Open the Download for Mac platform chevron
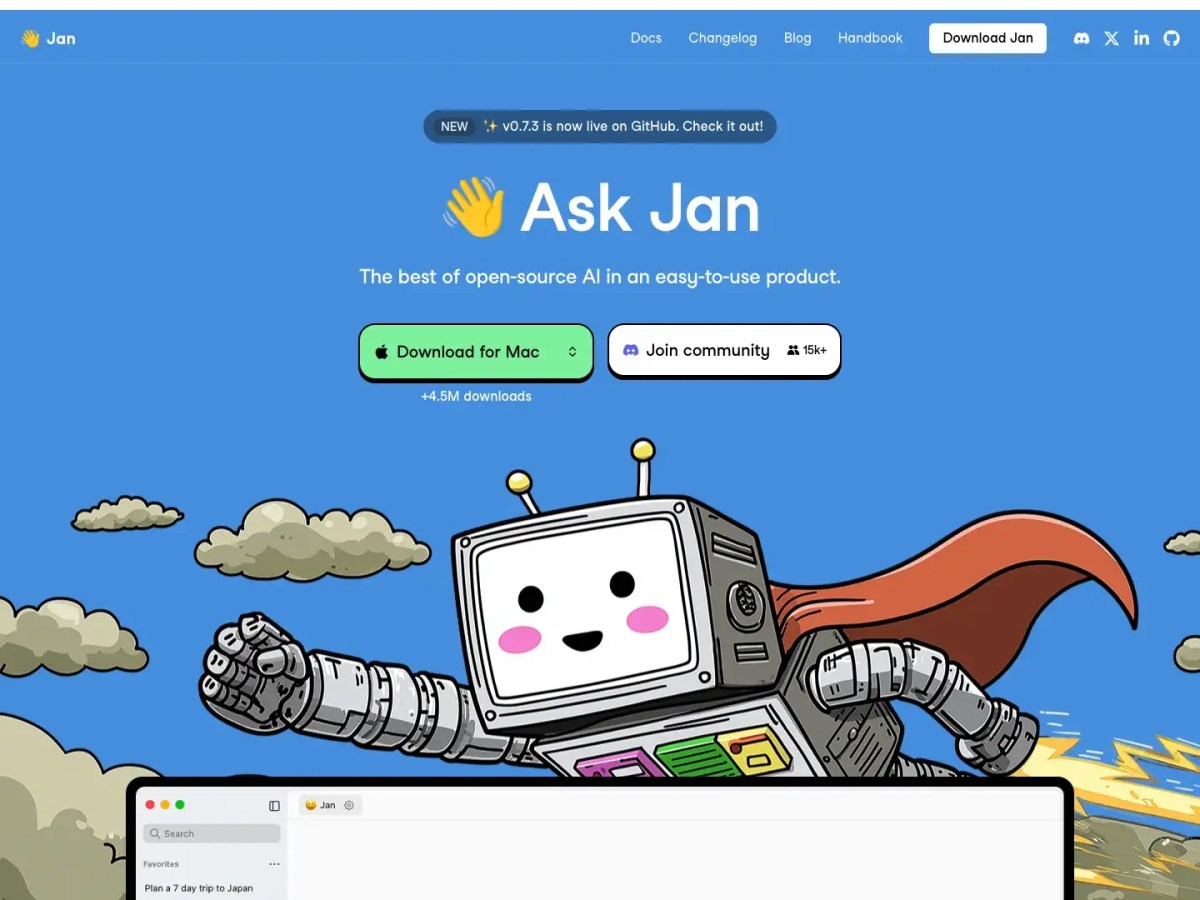This screenshot has height=900, width=1200. pyautogui.click(x=572, y=351)
